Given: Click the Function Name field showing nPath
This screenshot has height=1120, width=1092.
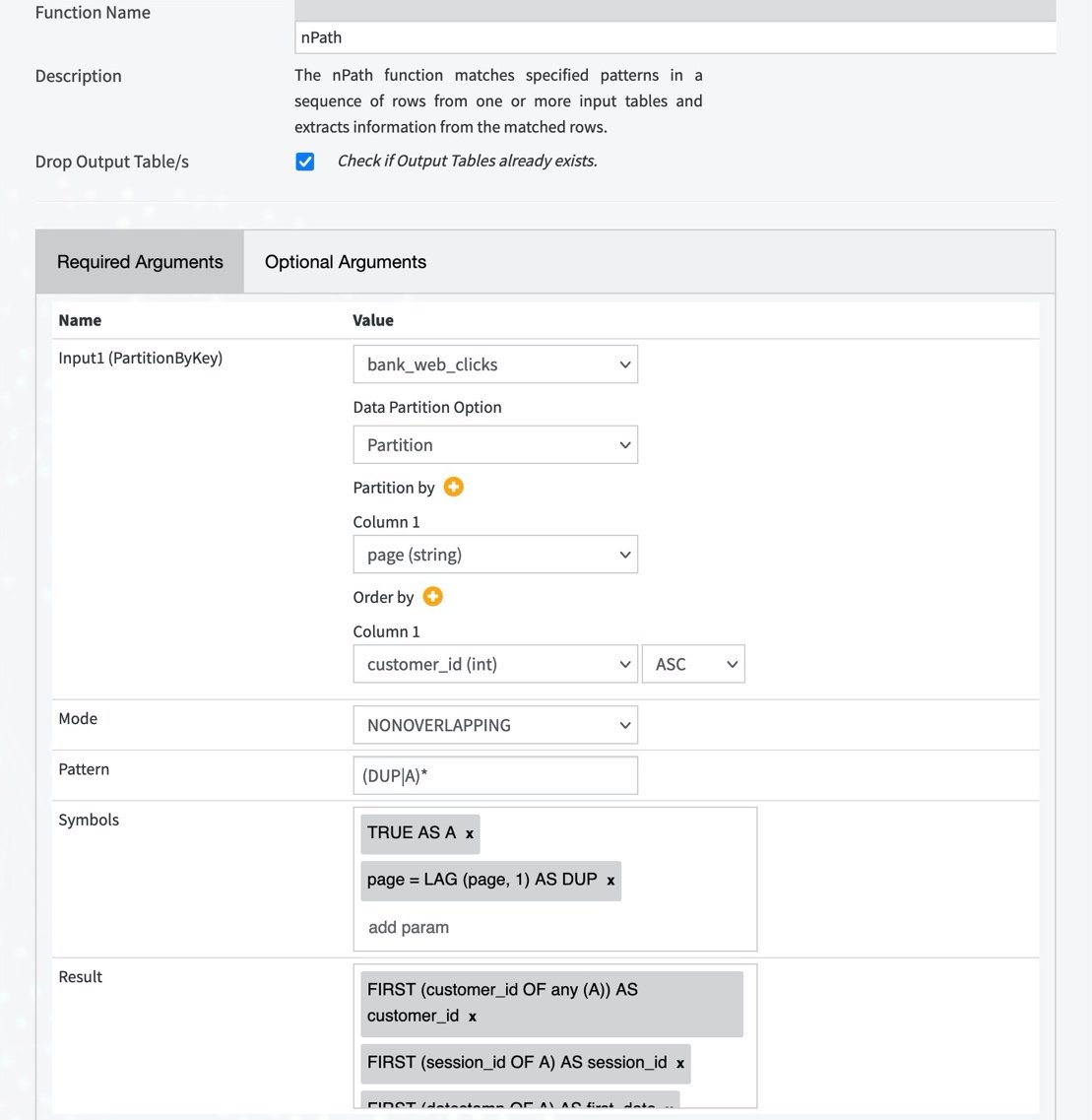Looking at the screenshot, I should click(x=674, y=37).
